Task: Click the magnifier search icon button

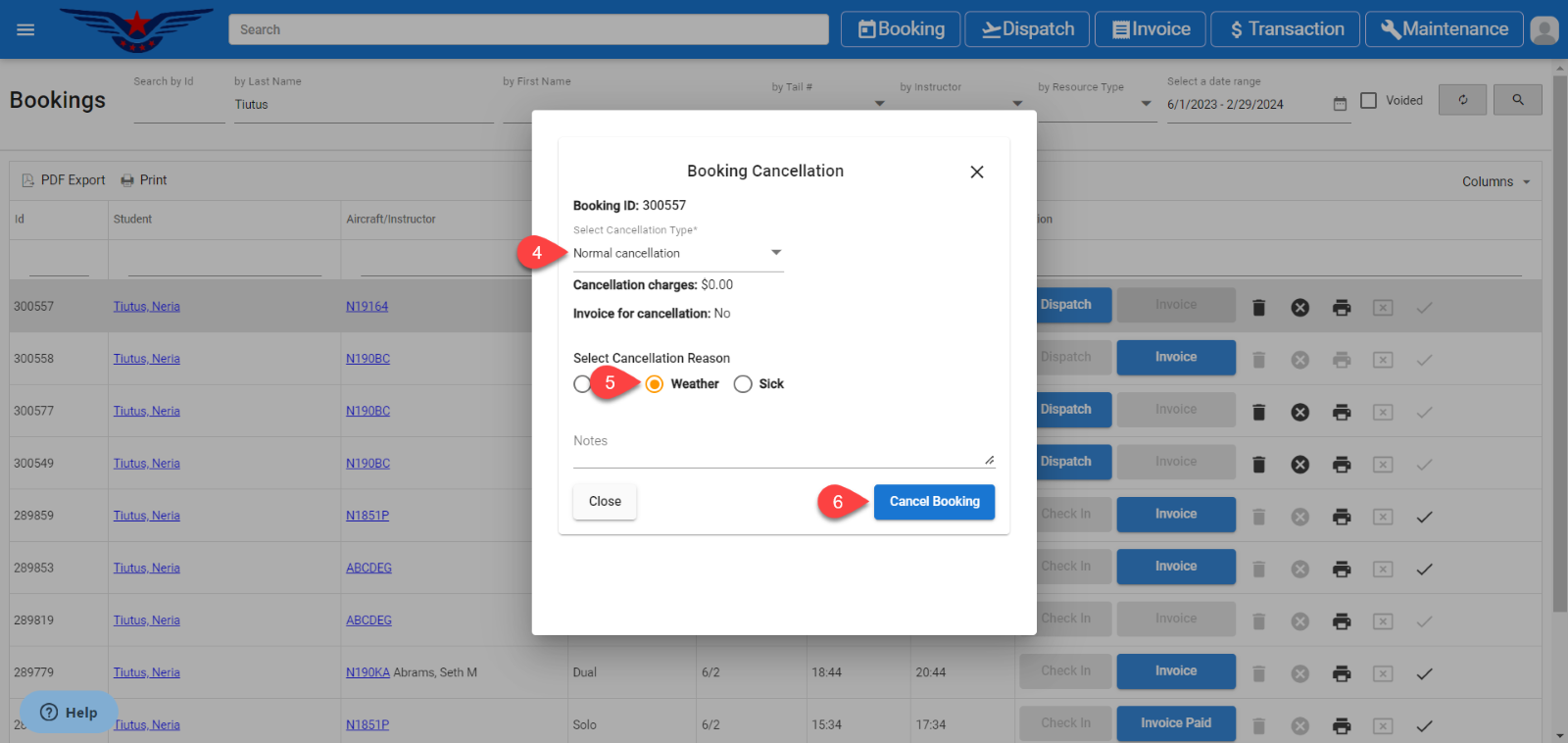Action: coord(1517,100)
